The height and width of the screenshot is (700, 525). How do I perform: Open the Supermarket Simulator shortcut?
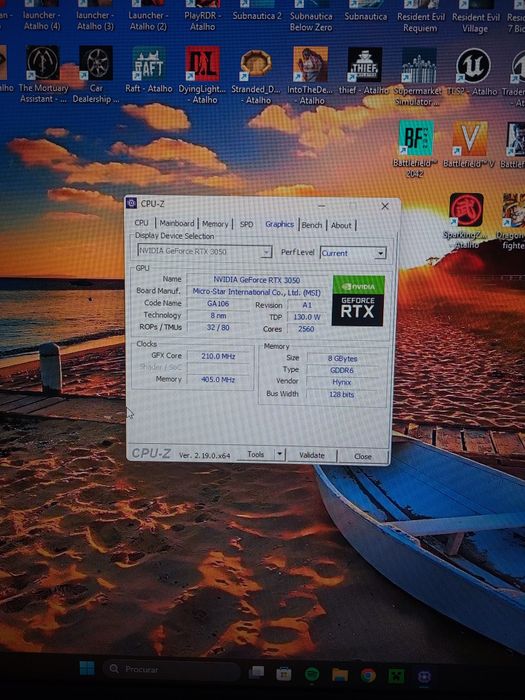pos(418,77)
